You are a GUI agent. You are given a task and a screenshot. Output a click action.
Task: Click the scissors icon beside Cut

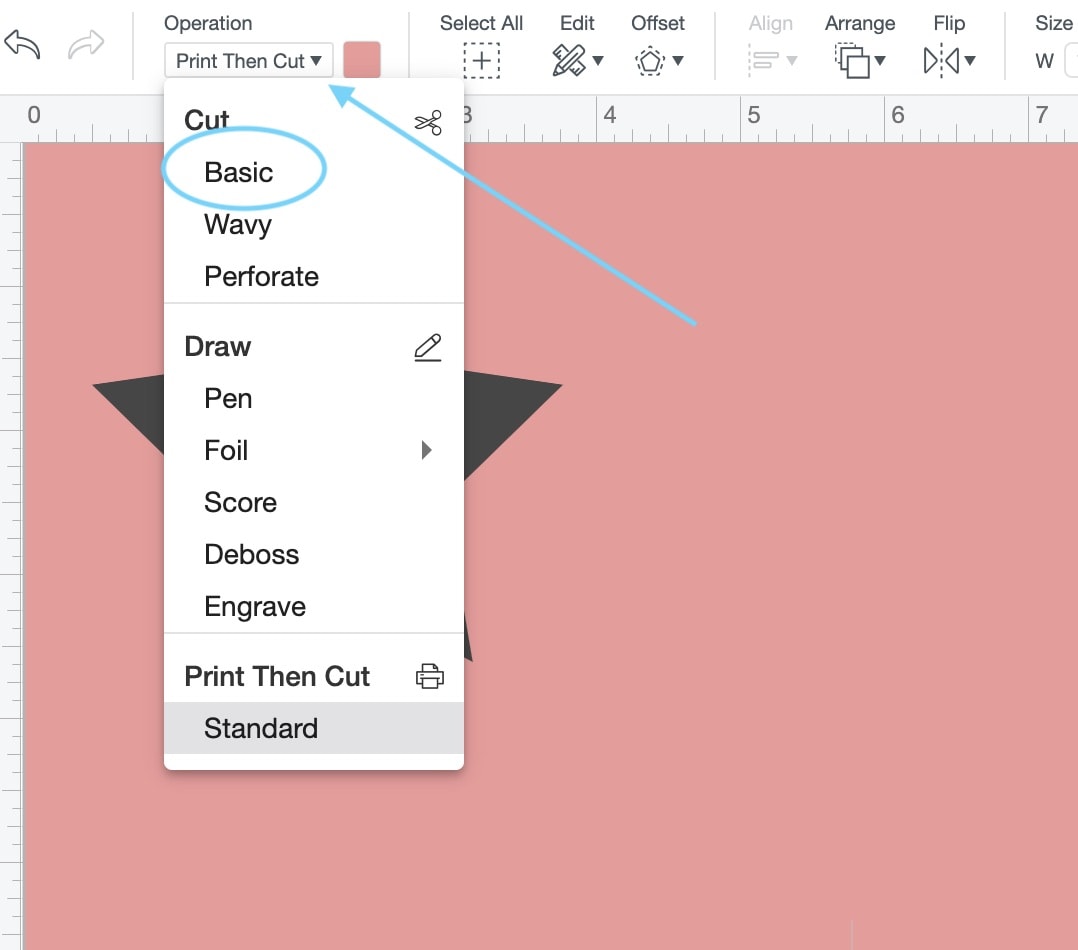pyautogui.click(x=427, y=122)
